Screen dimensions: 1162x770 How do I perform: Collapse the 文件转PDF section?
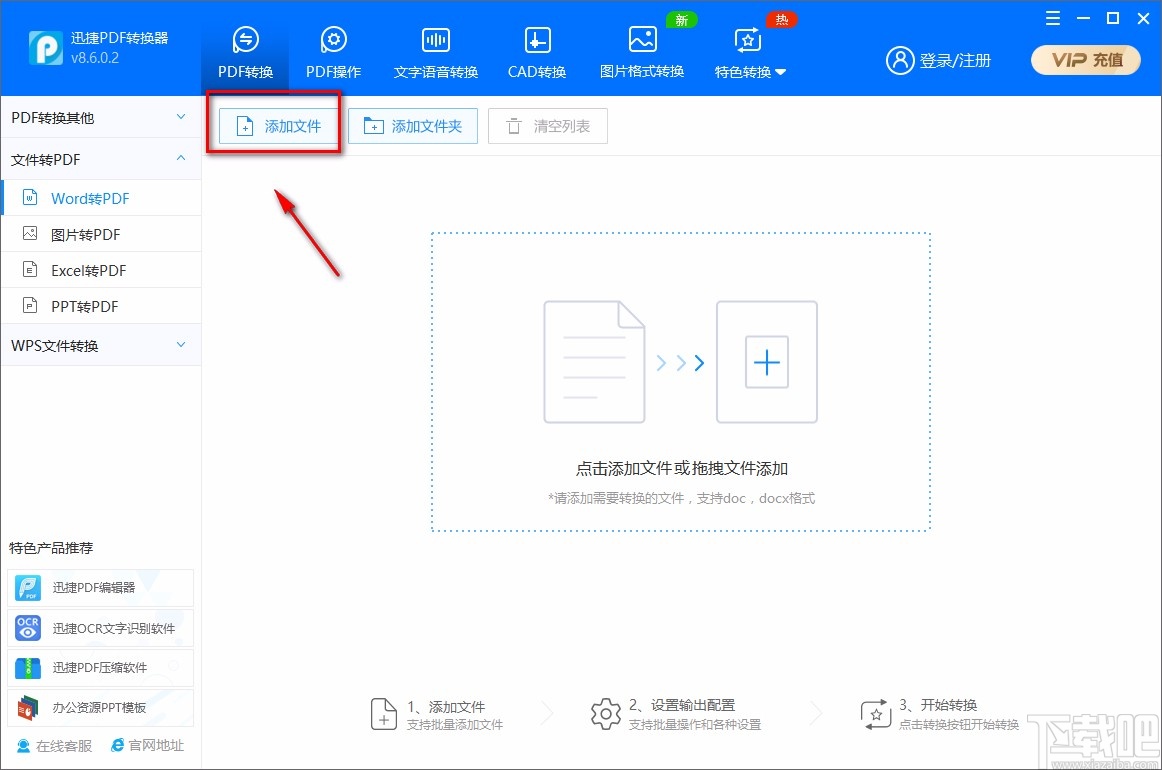click(x=100, y=158)
